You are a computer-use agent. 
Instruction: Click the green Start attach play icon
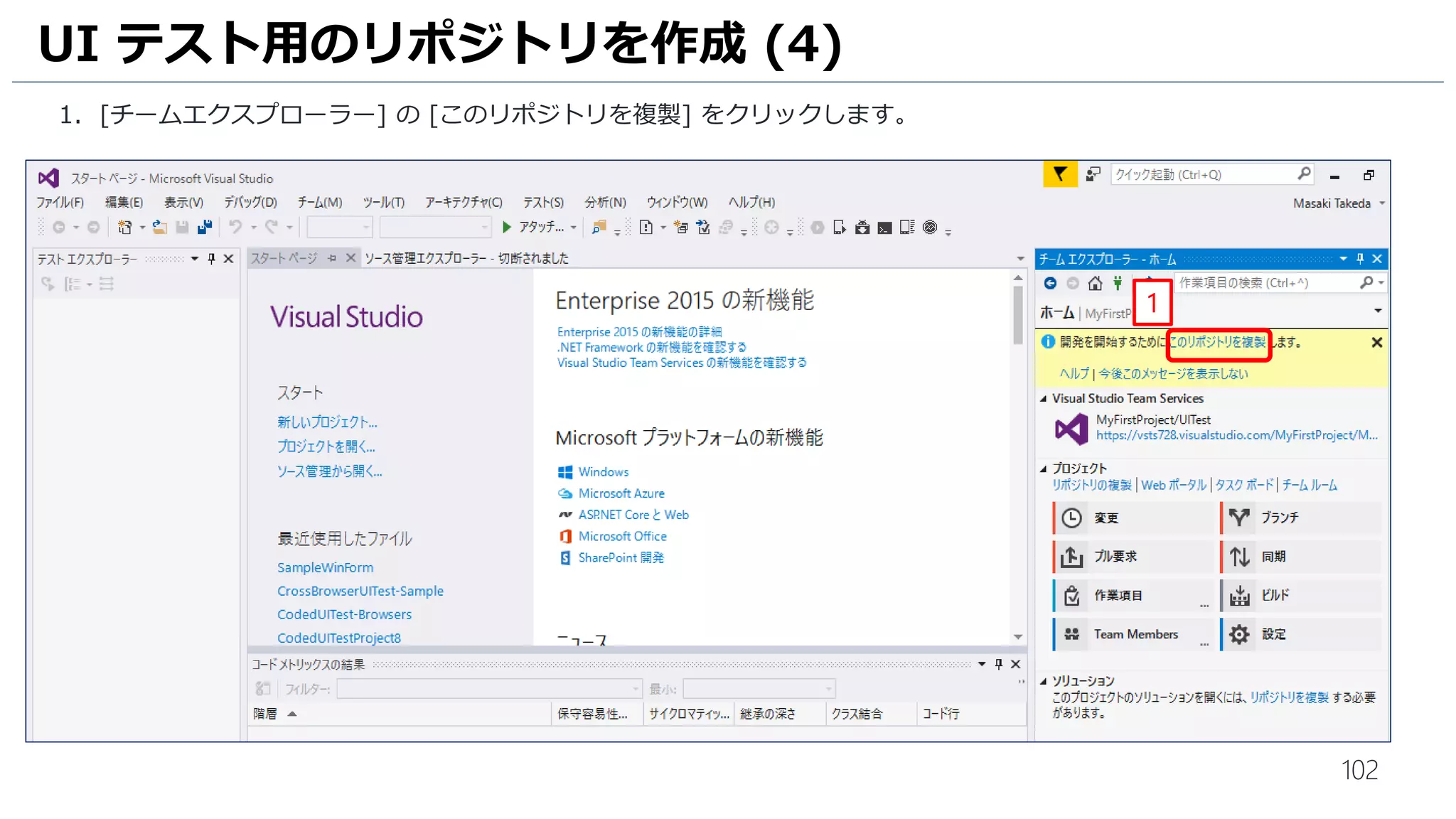(506, 227)
